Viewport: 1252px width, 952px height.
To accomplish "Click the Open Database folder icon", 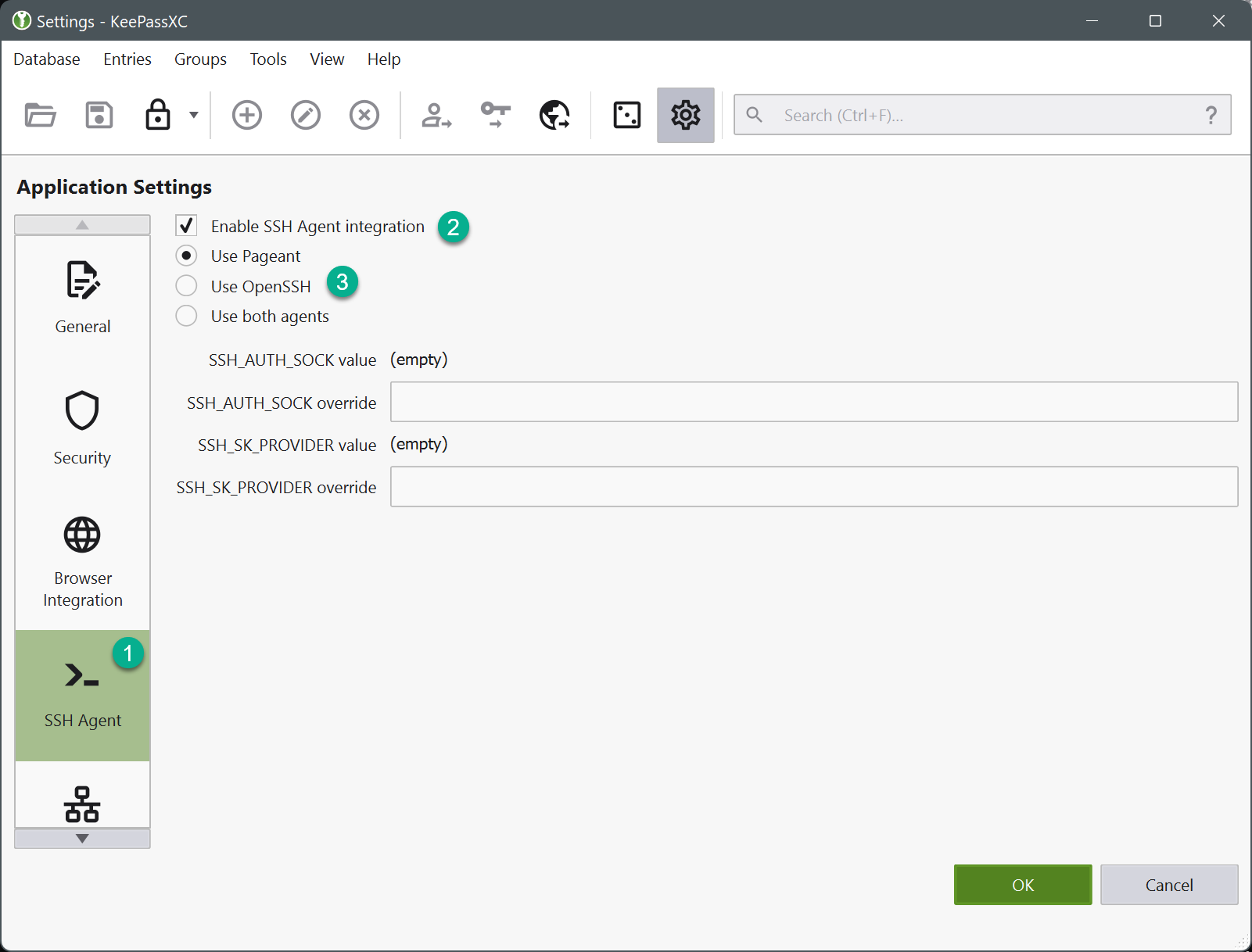I will click(40, 116).
